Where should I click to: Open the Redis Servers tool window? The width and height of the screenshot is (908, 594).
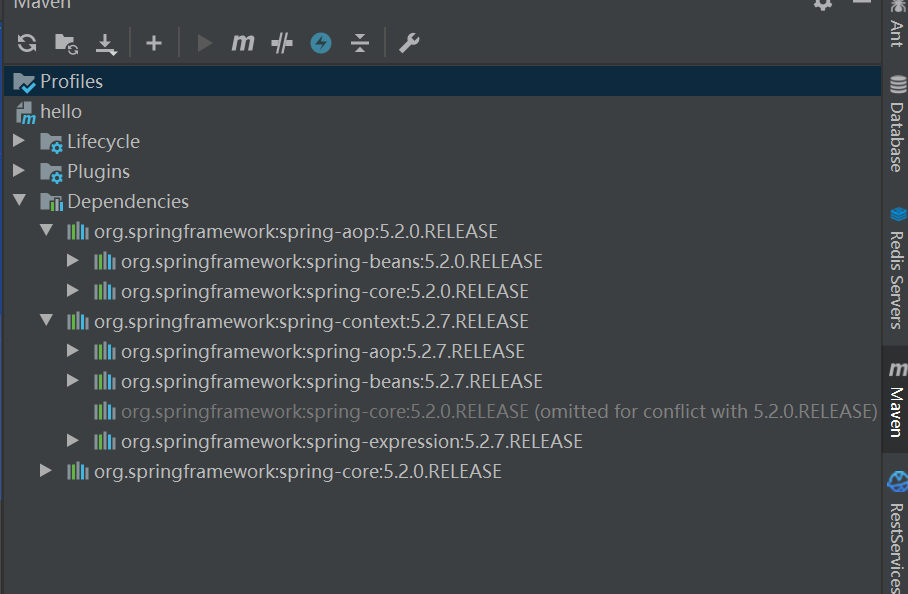[x=896, y=267]
